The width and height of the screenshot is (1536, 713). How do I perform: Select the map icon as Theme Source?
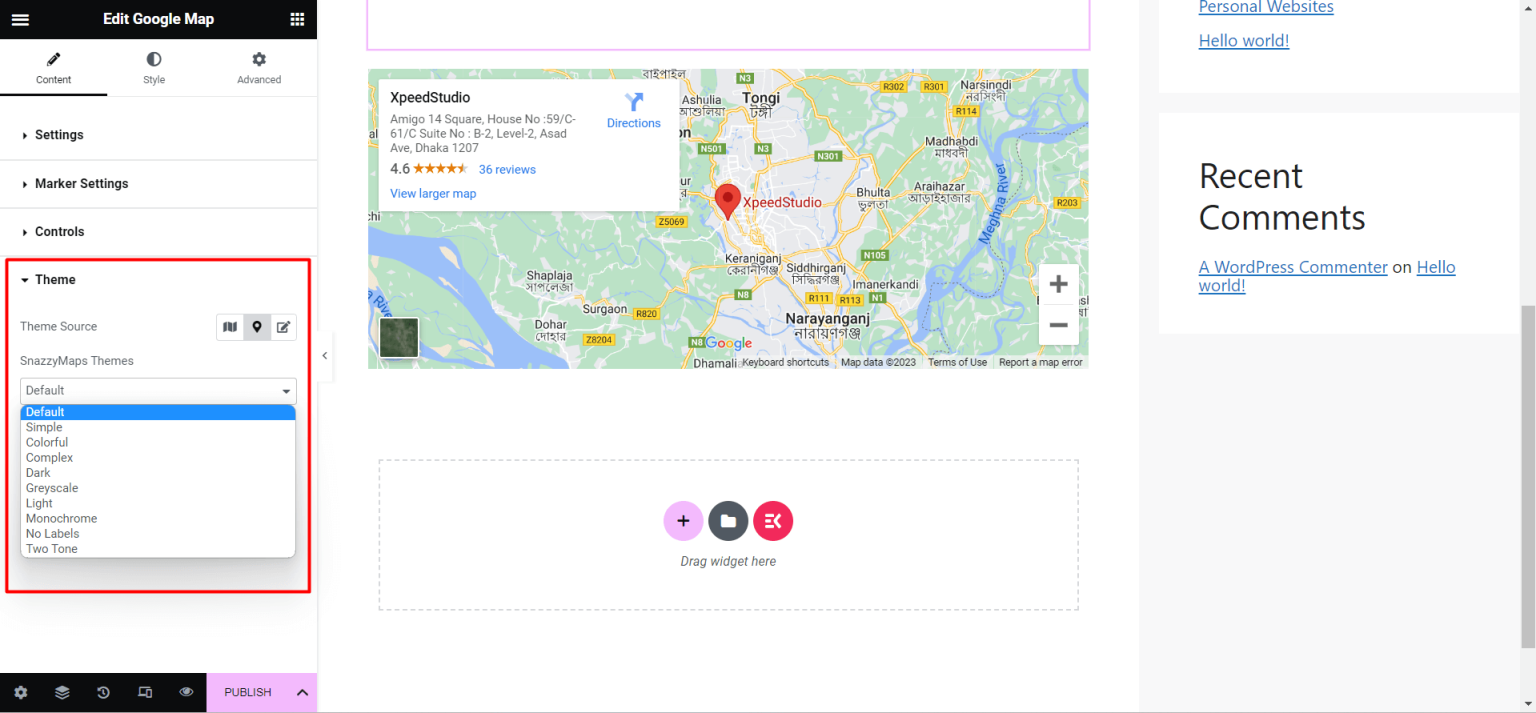coord(229,327)
